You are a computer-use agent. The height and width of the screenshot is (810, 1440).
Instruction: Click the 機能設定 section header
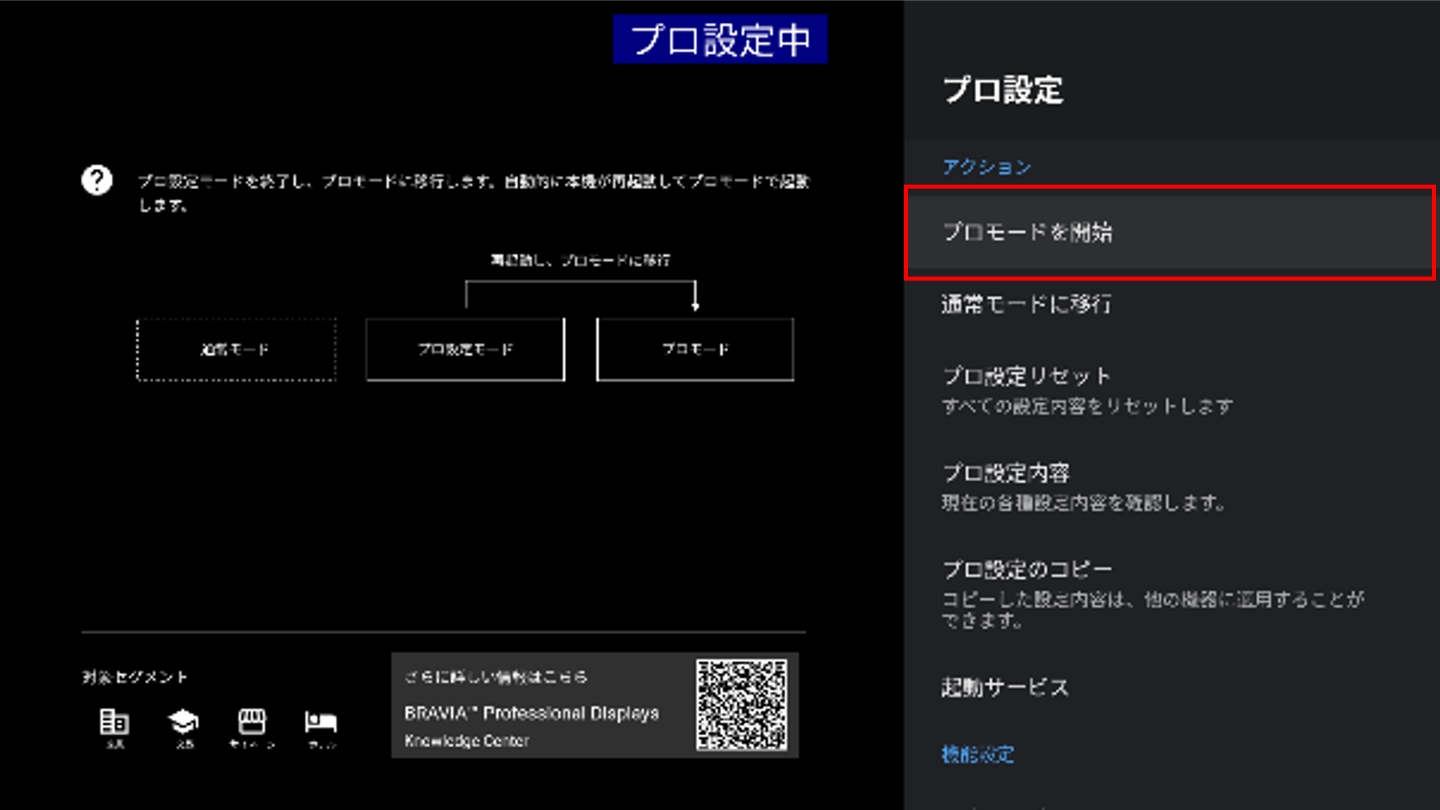pyautogui.click(x=978, y=754)
